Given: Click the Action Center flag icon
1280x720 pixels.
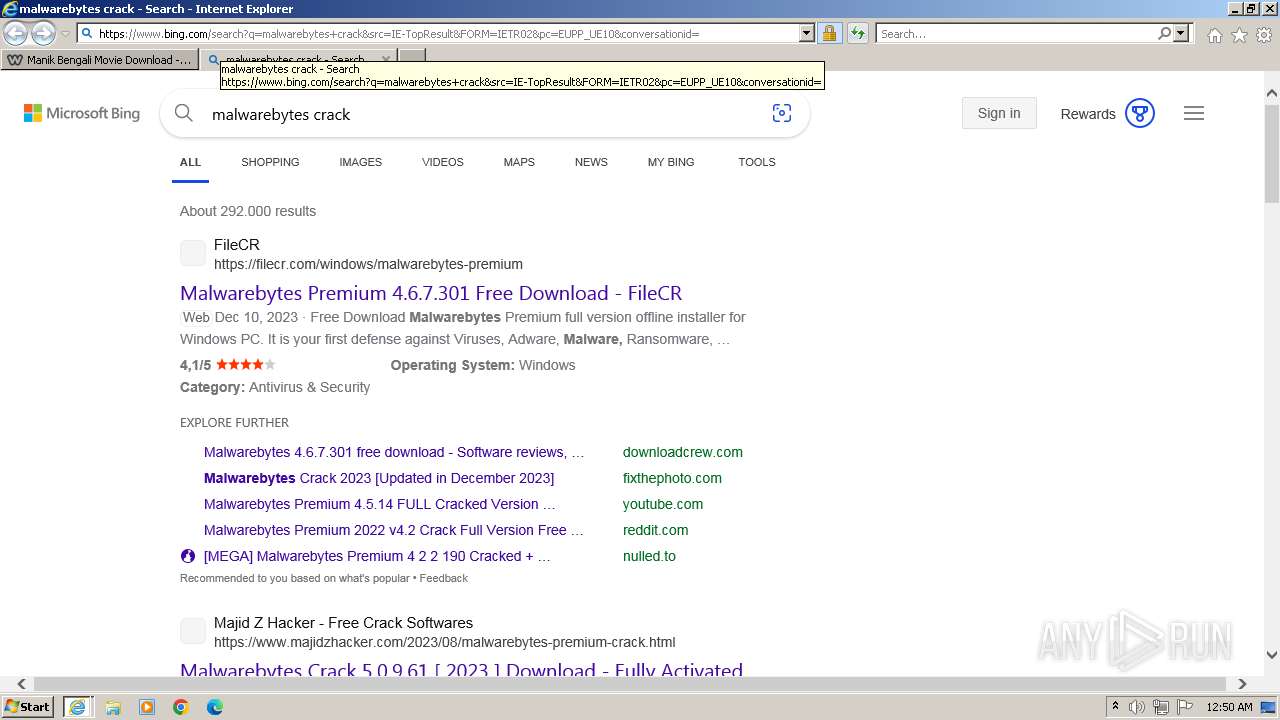Looking at the screenshot, I should point(1184,707).
